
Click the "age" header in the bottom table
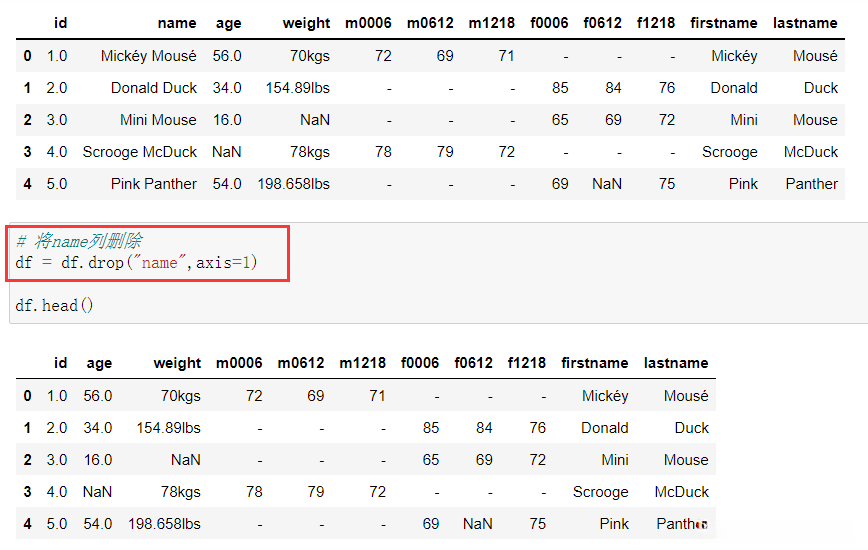click(99, 363)
